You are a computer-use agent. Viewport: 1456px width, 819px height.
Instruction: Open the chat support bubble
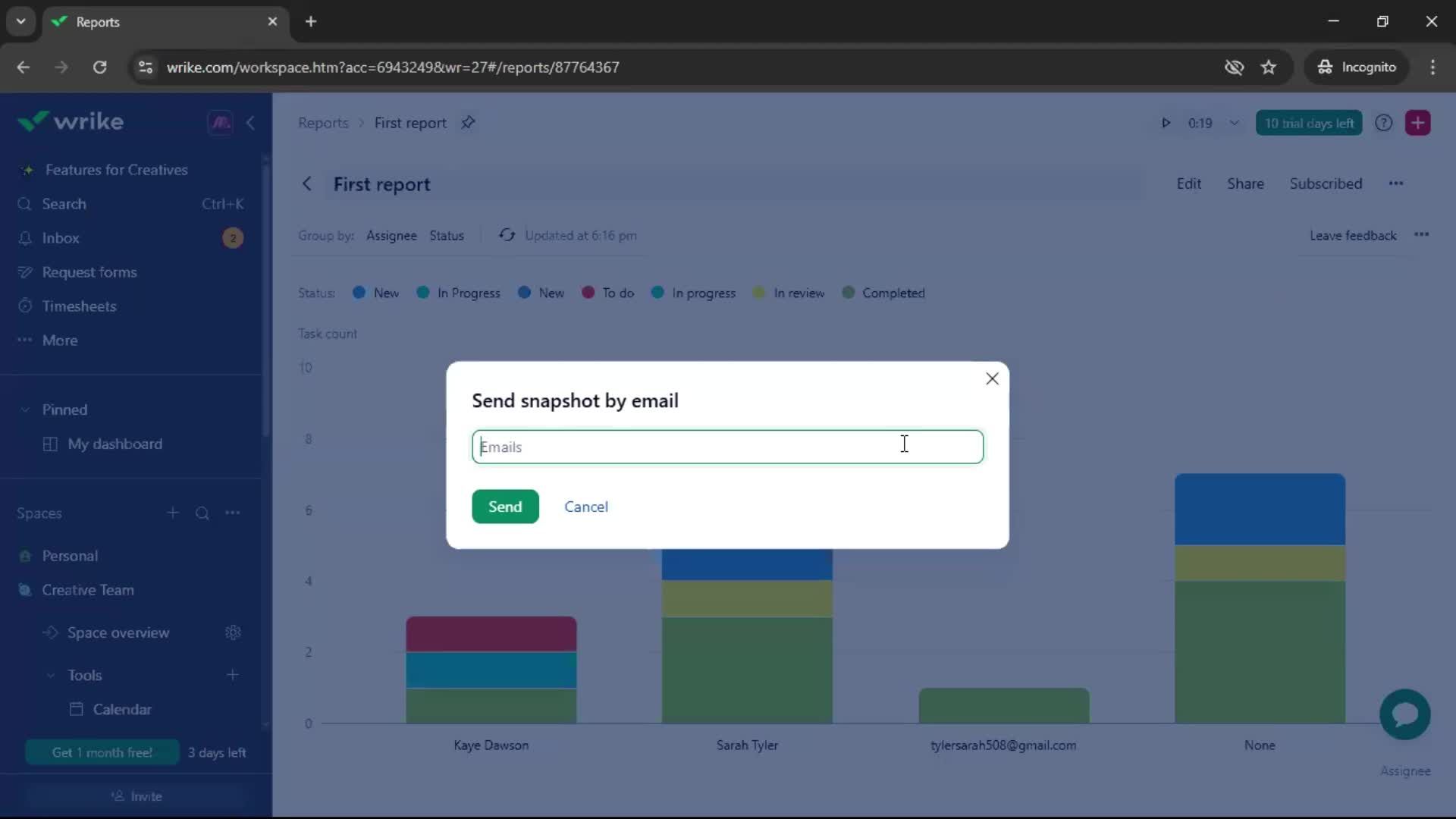pyautogui.click(x=1404, y=714)
